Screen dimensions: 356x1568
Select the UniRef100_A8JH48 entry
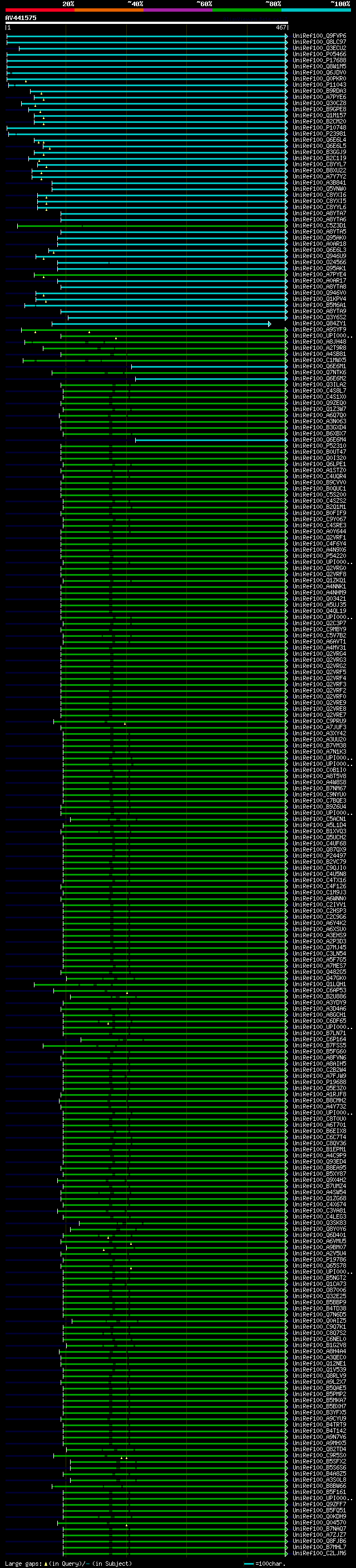tap(319, 342)
